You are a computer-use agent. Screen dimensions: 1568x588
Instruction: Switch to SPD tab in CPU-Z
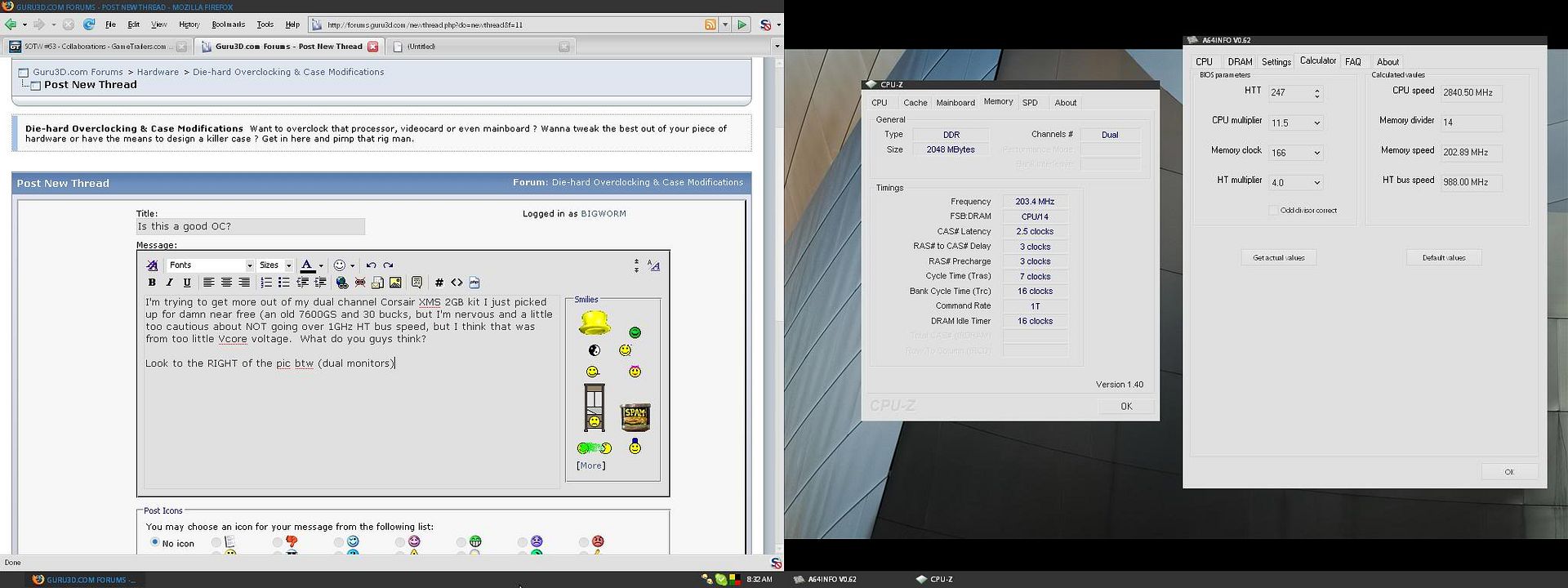coord(1030,103)
